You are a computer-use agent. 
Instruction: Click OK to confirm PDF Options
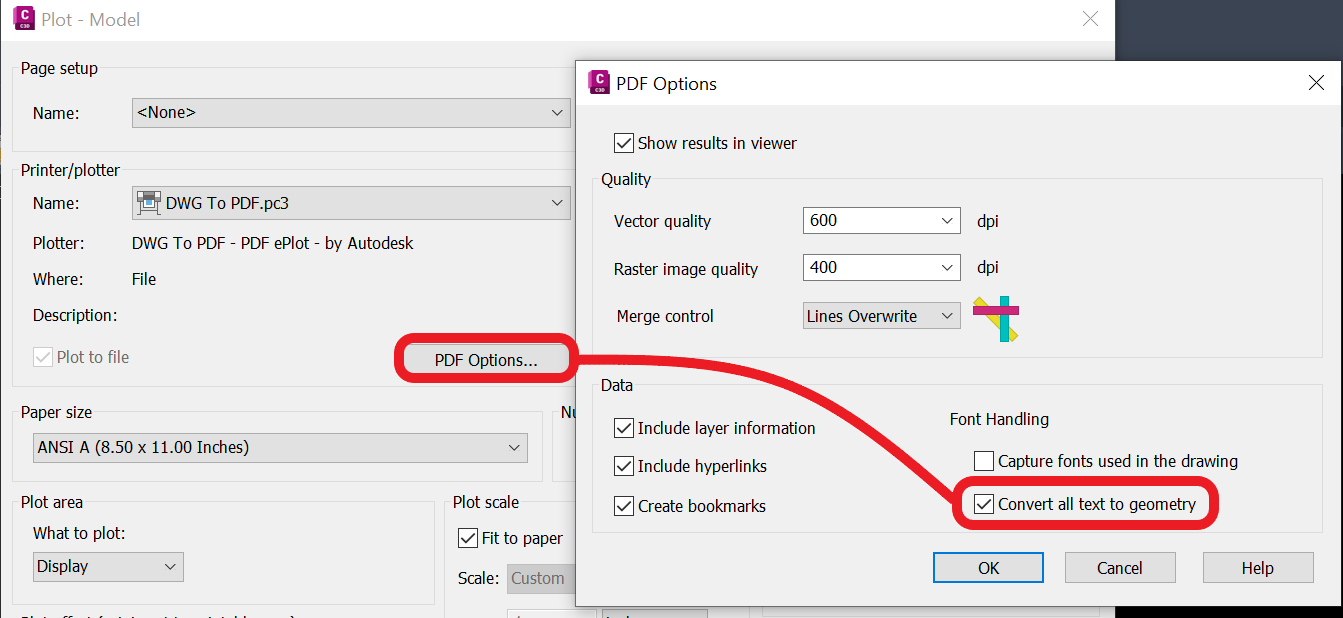(x=988, y=567)
